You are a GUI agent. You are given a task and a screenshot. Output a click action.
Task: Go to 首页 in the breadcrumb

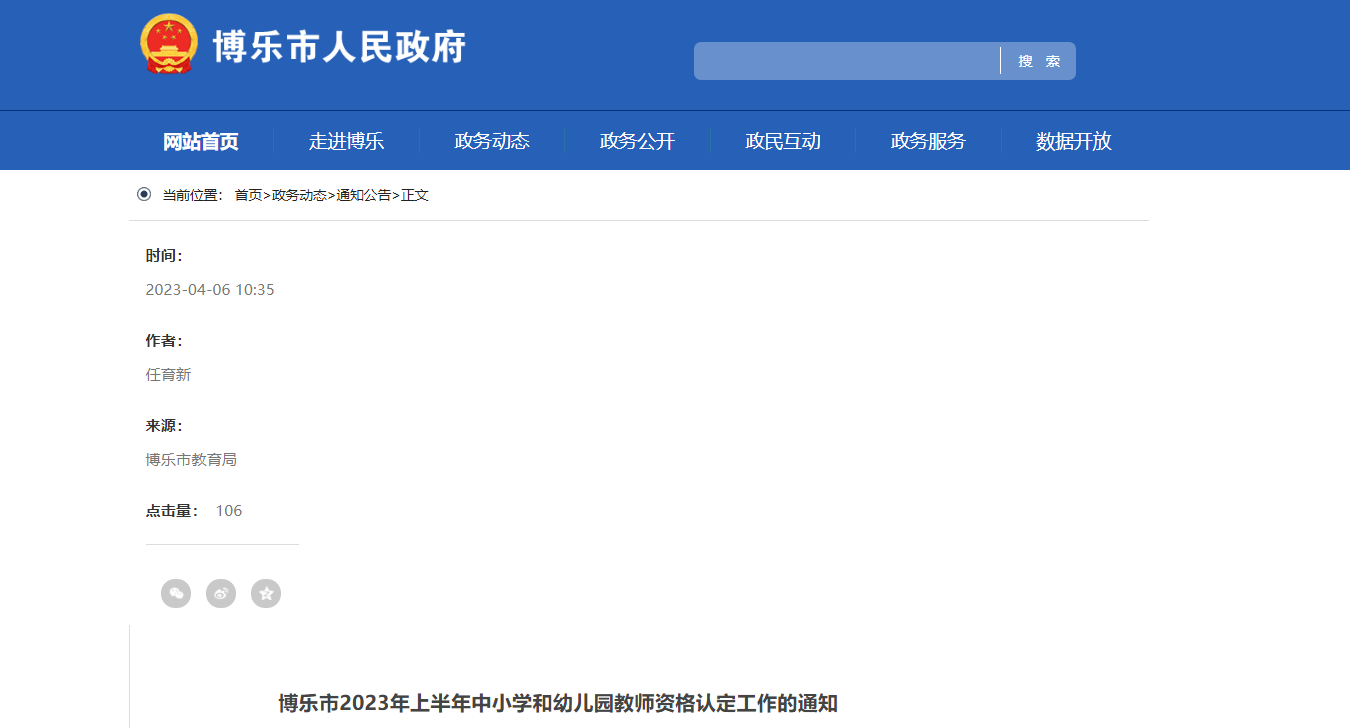(x=248, y=195)
